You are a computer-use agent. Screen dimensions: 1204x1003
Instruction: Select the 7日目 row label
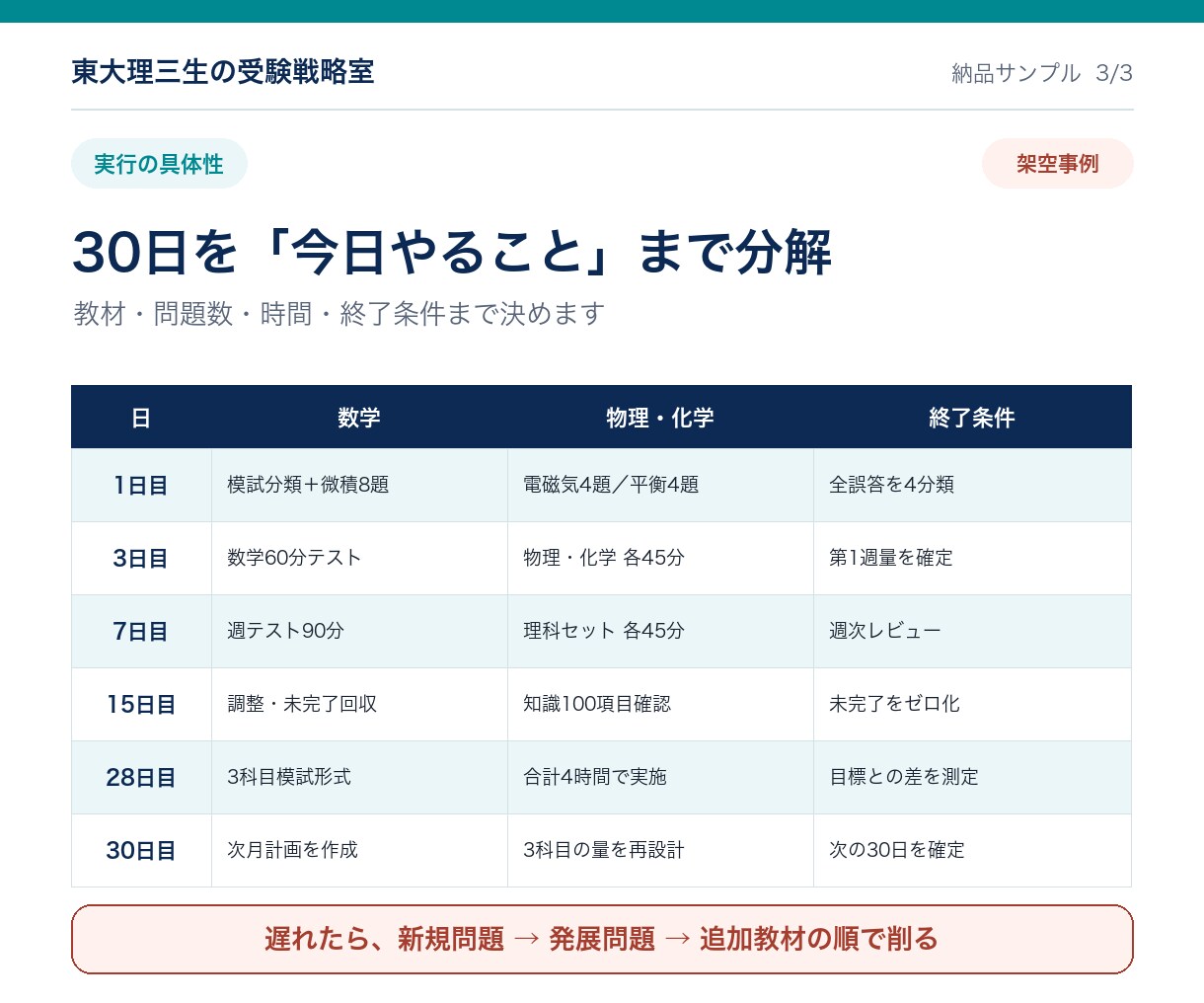[x=141, y=632]
